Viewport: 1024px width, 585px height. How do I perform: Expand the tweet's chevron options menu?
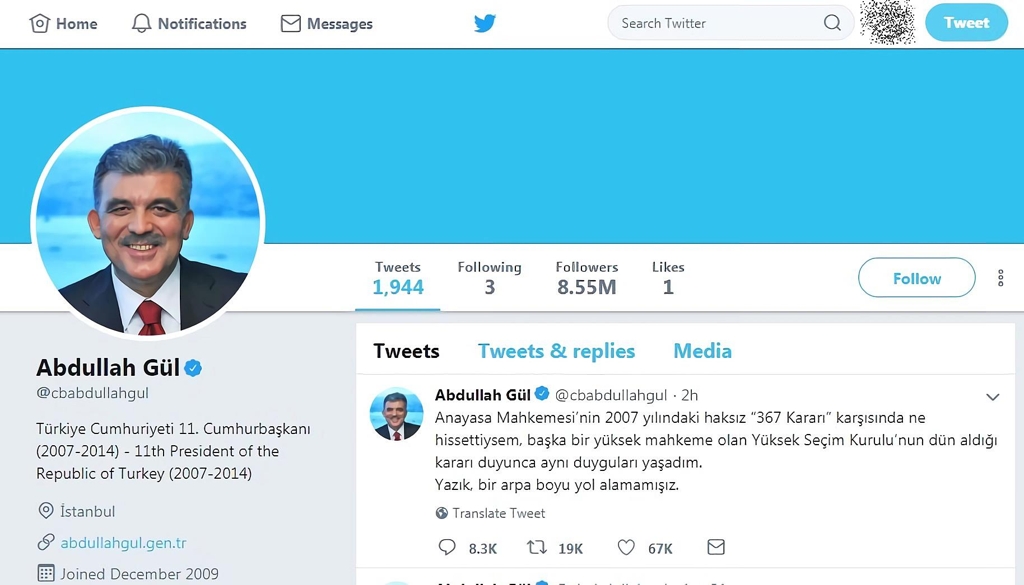[x=993, y=397]
